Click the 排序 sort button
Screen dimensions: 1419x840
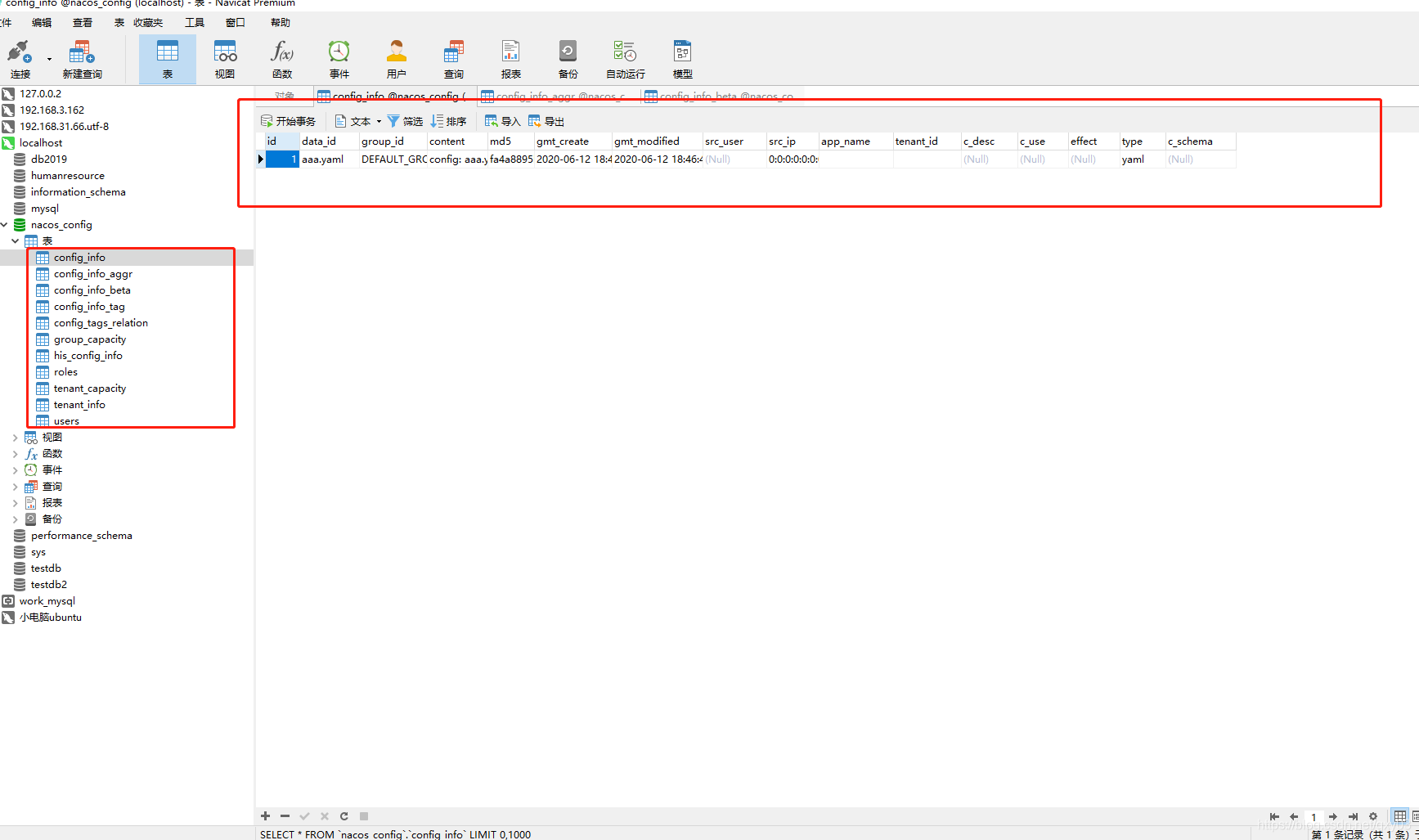[x=448, y=121]
